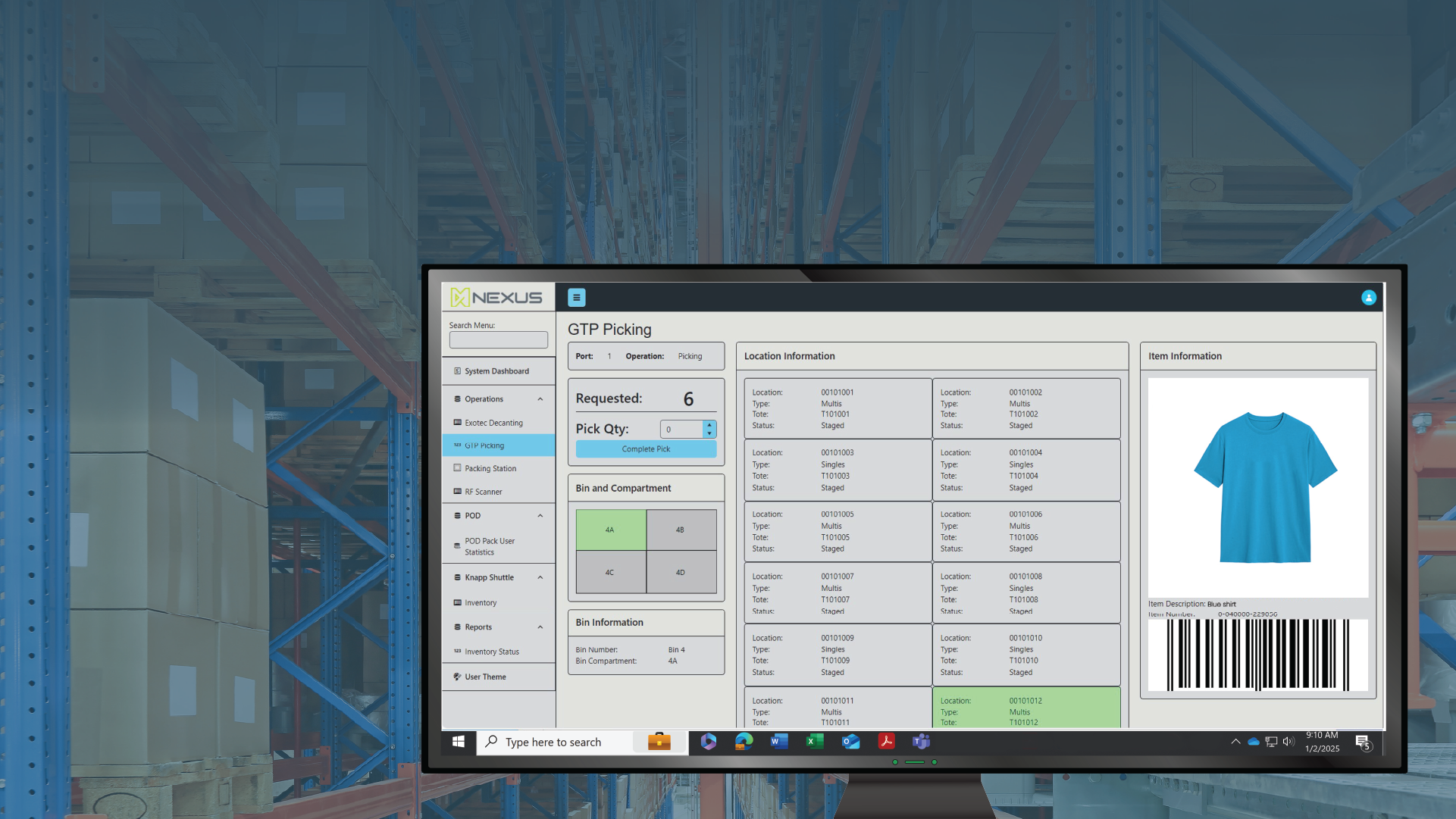Open User Theme palette icon
1456x819 pixels.
click(x=456, y=677)
